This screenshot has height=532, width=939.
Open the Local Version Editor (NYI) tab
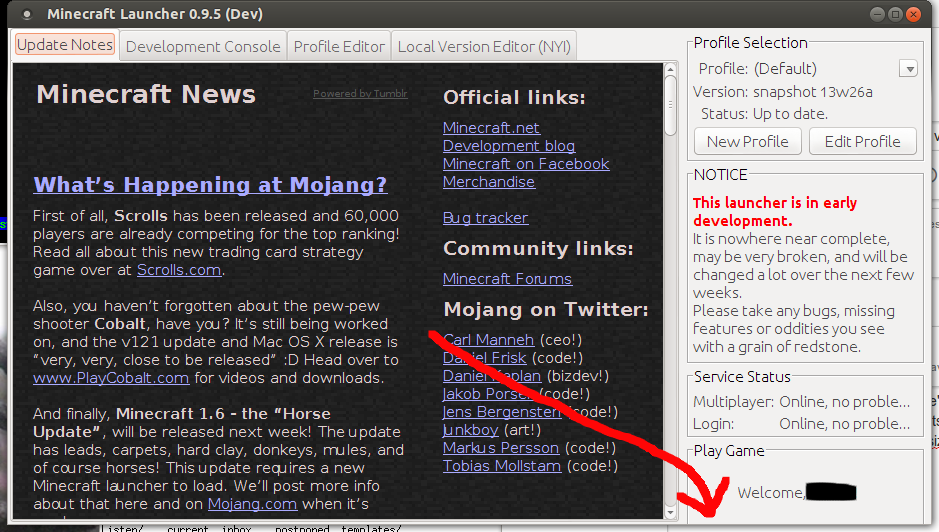[x=484, y=46]
